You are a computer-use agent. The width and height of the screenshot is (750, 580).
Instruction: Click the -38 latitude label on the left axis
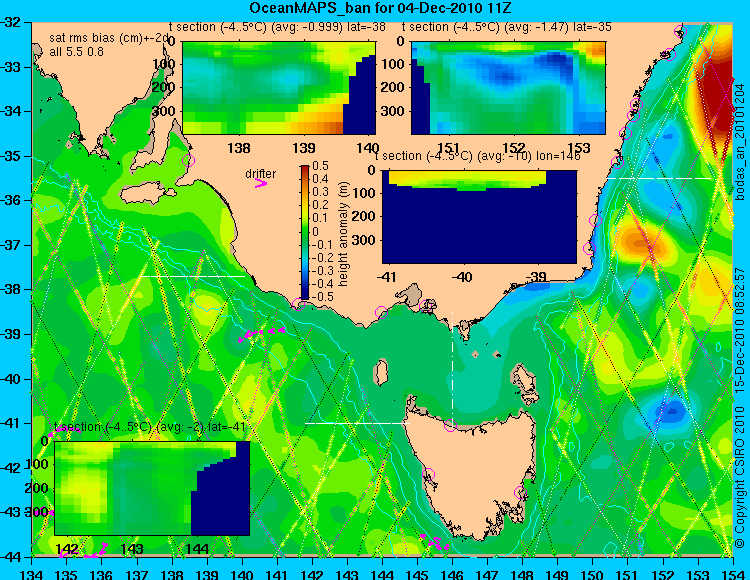click(x=11, y=290)
